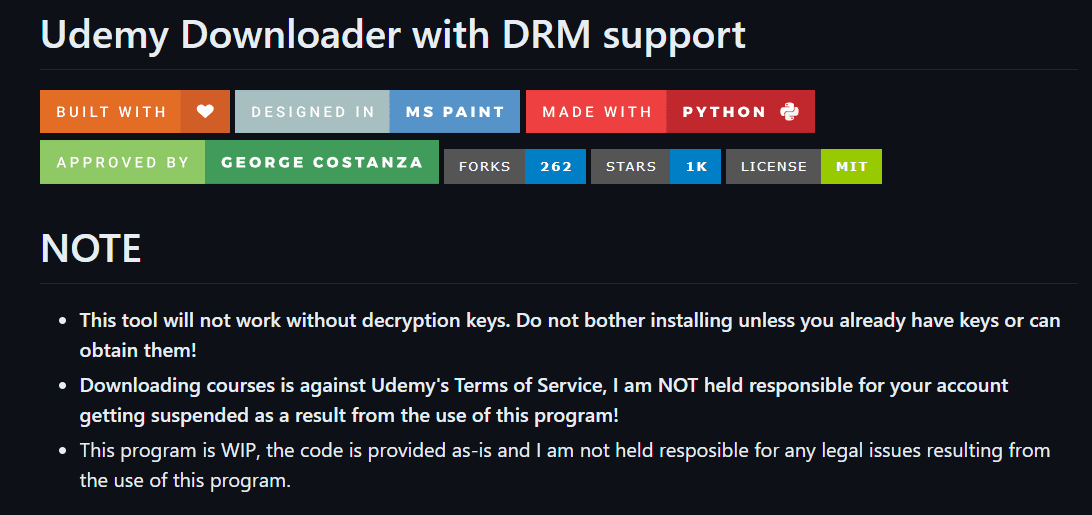Click the FORKS badge label
The image size is (1092, 515).
[484, 167]
